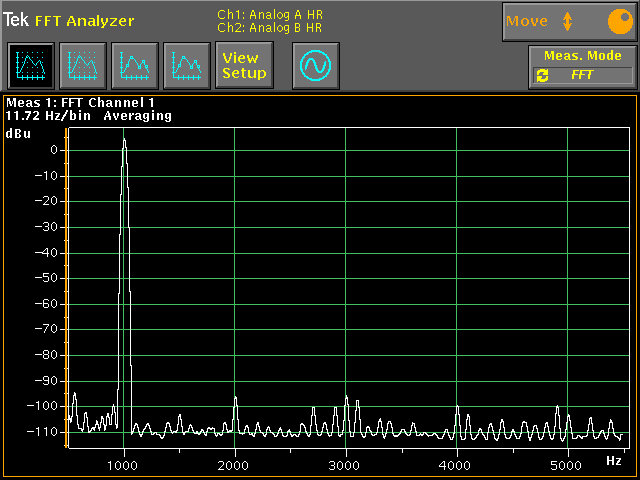Screen dimensions: 640x480
Task: Click the Averaging status text
Action: click(x=137, y=116)
